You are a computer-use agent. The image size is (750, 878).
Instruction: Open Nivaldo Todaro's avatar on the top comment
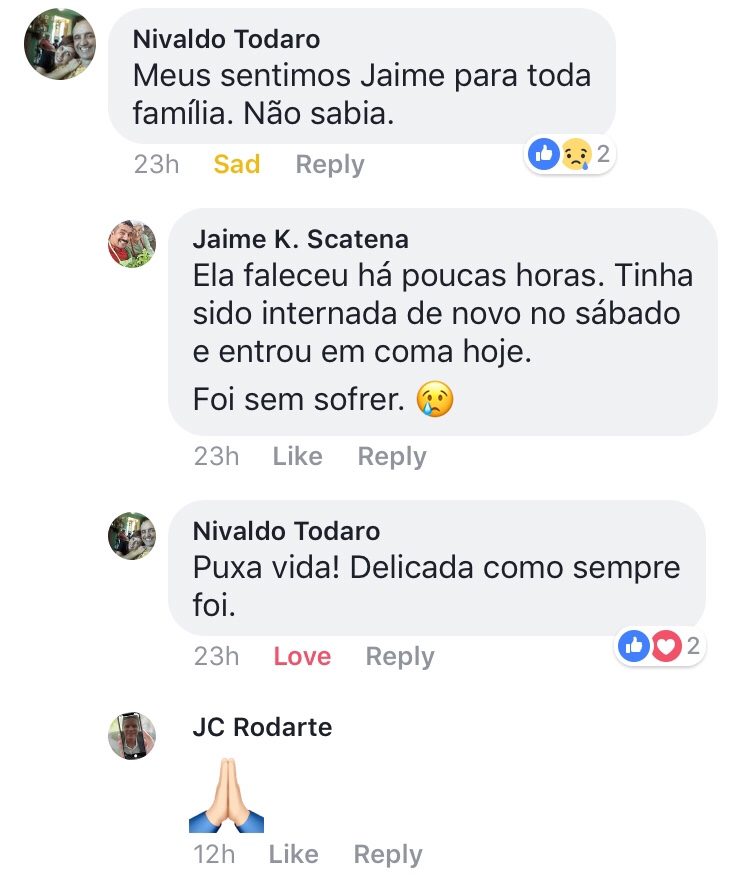pyautogui.click(x=60, y=45)
